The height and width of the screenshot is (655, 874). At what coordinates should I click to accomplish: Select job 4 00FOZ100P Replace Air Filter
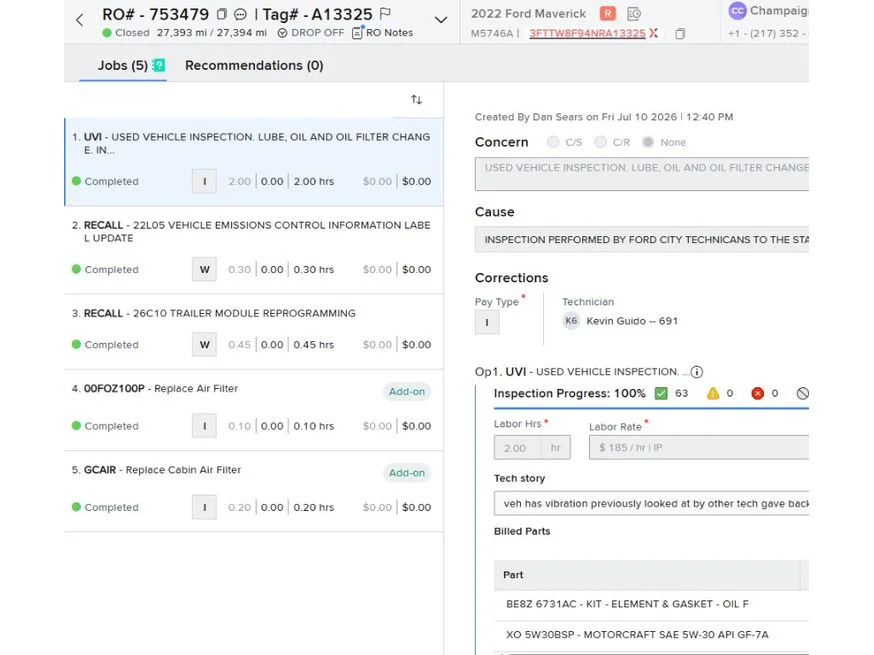pos(254,410)
